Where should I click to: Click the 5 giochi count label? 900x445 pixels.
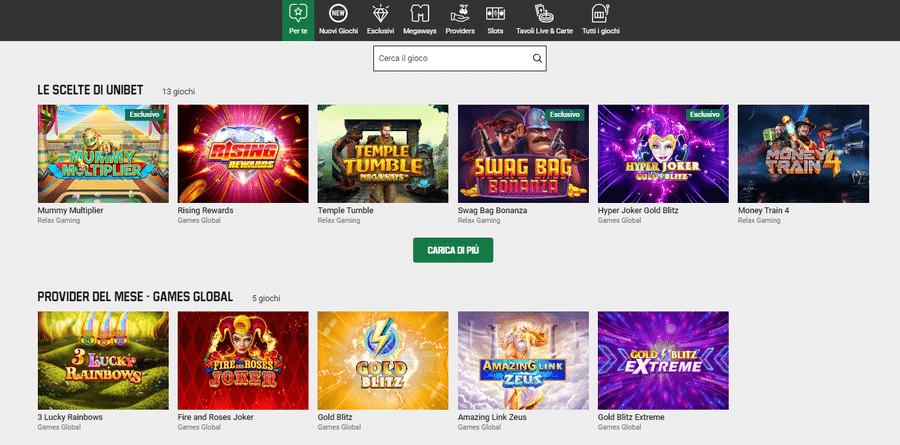point(266,299)
